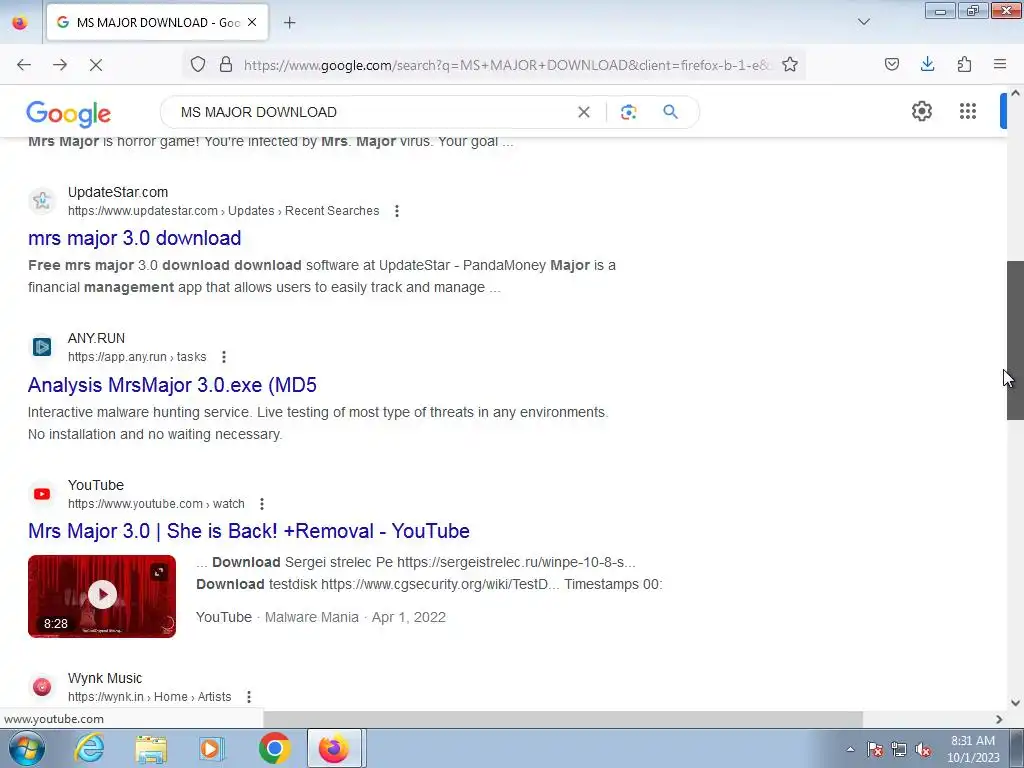The height and width of the screenshot is (768, 1024).
Task: Open the Action Center flag icon
Action: point(875,750)
